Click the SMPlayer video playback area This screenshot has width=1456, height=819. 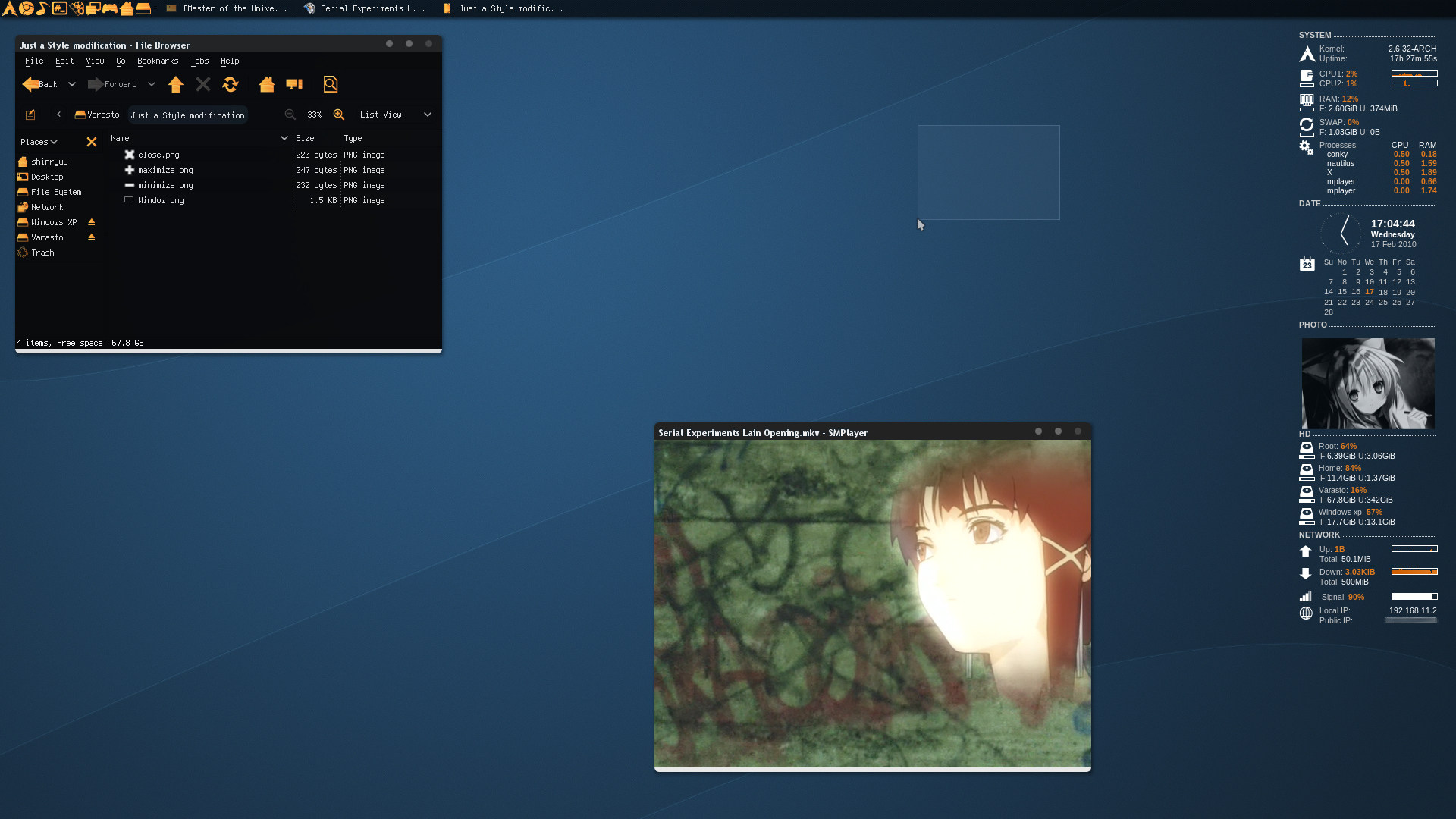point(873,604)
